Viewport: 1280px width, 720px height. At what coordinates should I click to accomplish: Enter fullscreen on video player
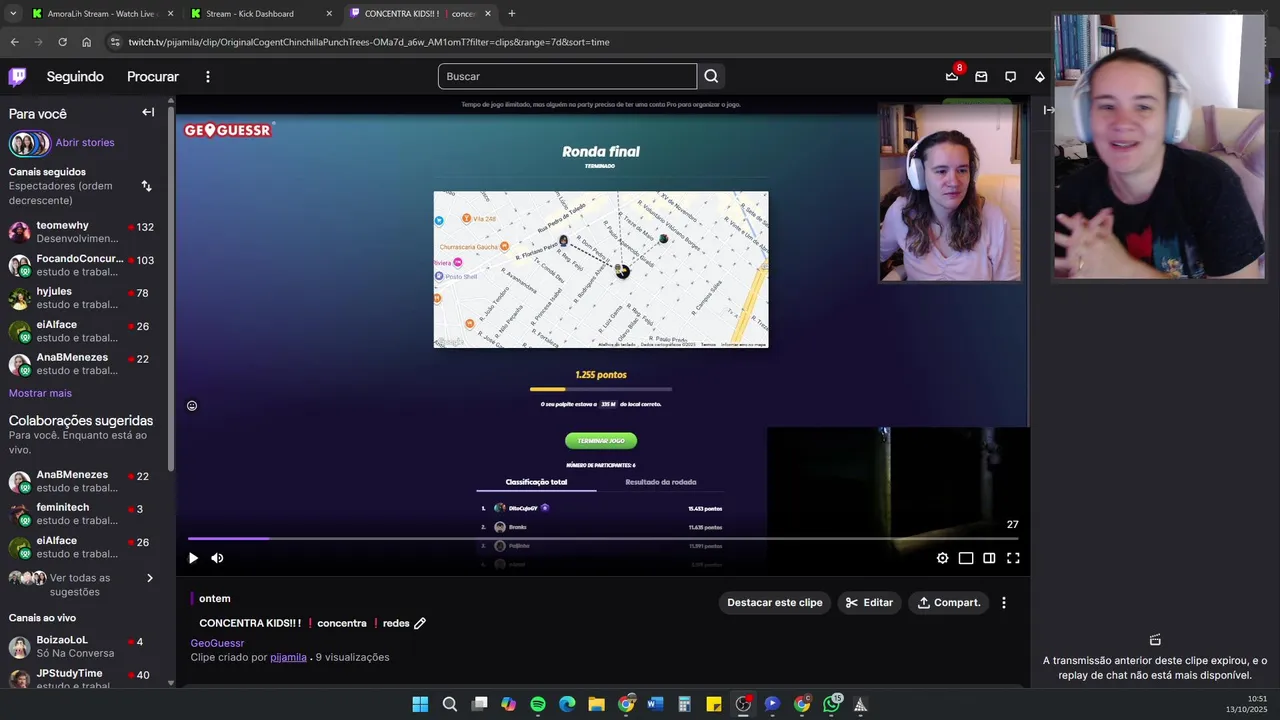click(x=1013, y=558)
